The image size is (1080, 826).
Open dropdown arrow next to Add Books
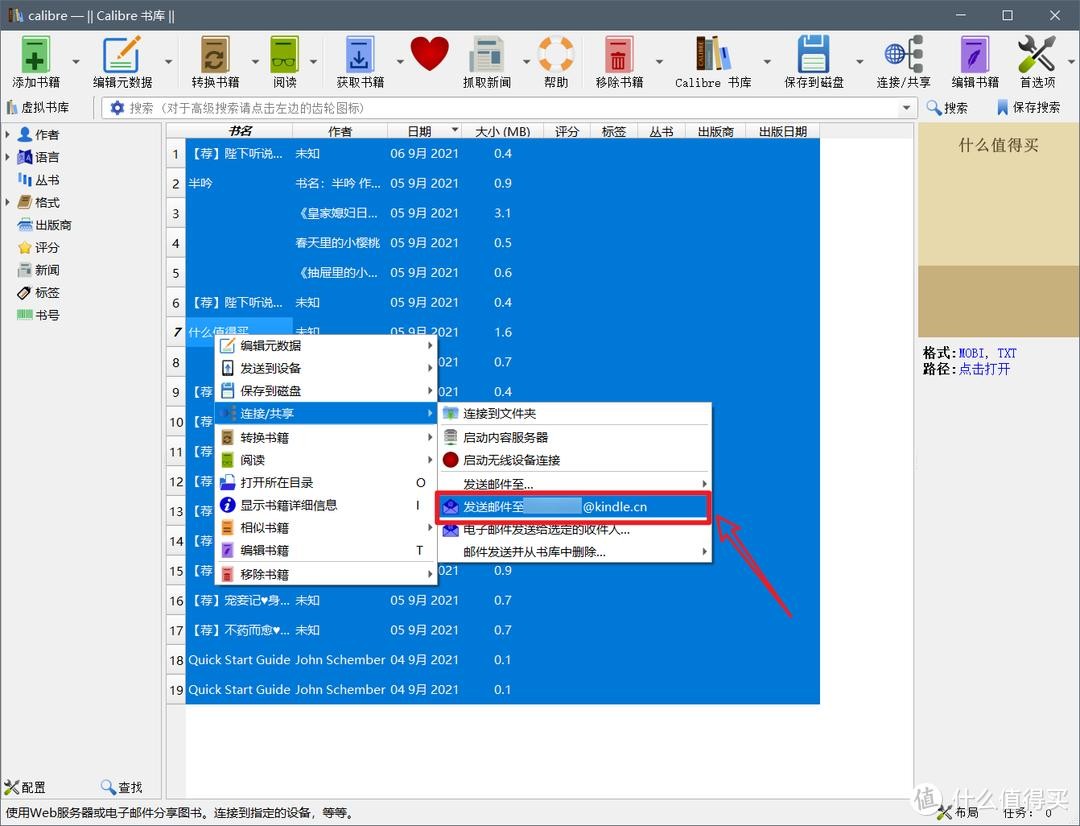(x=75, y=62)
